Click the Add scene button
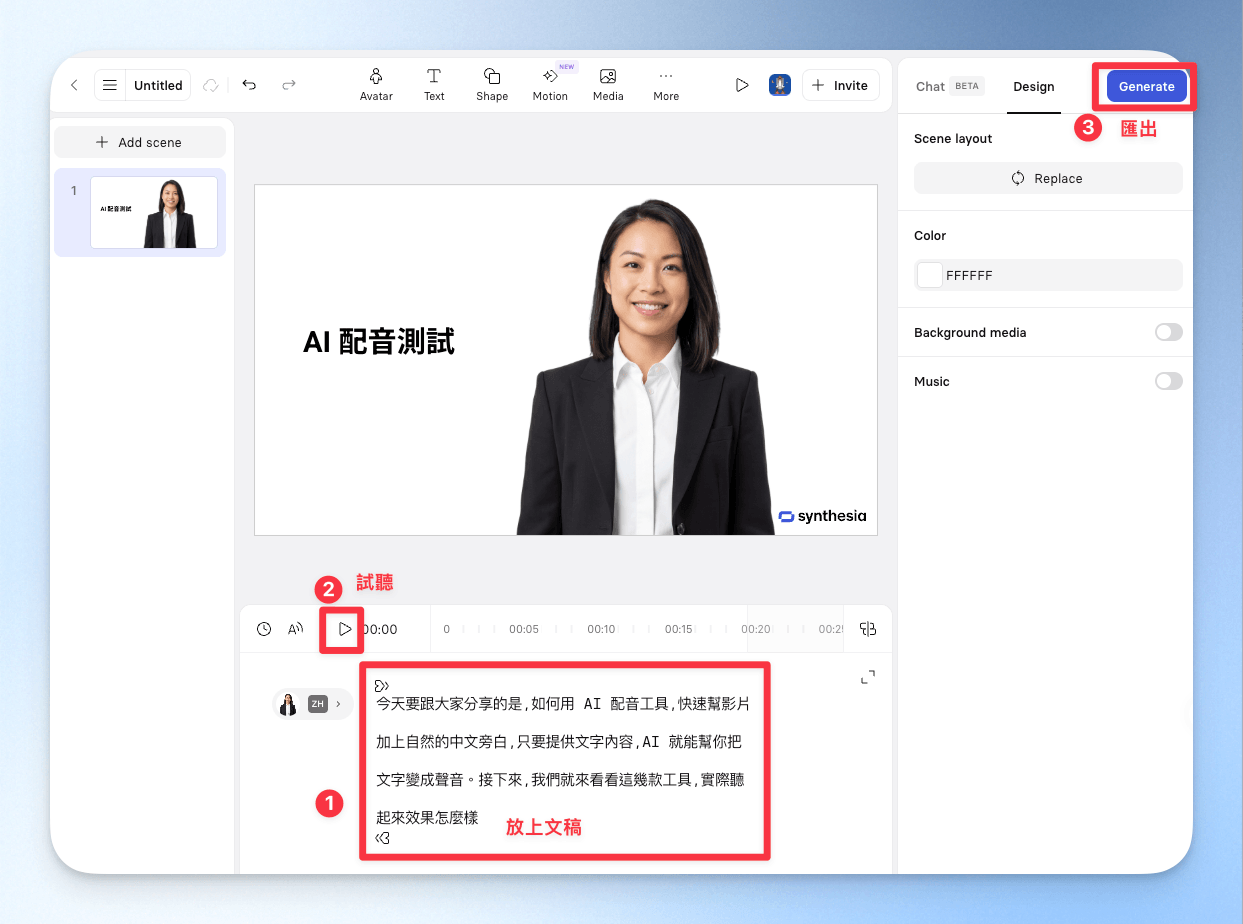 click(139, 142)
